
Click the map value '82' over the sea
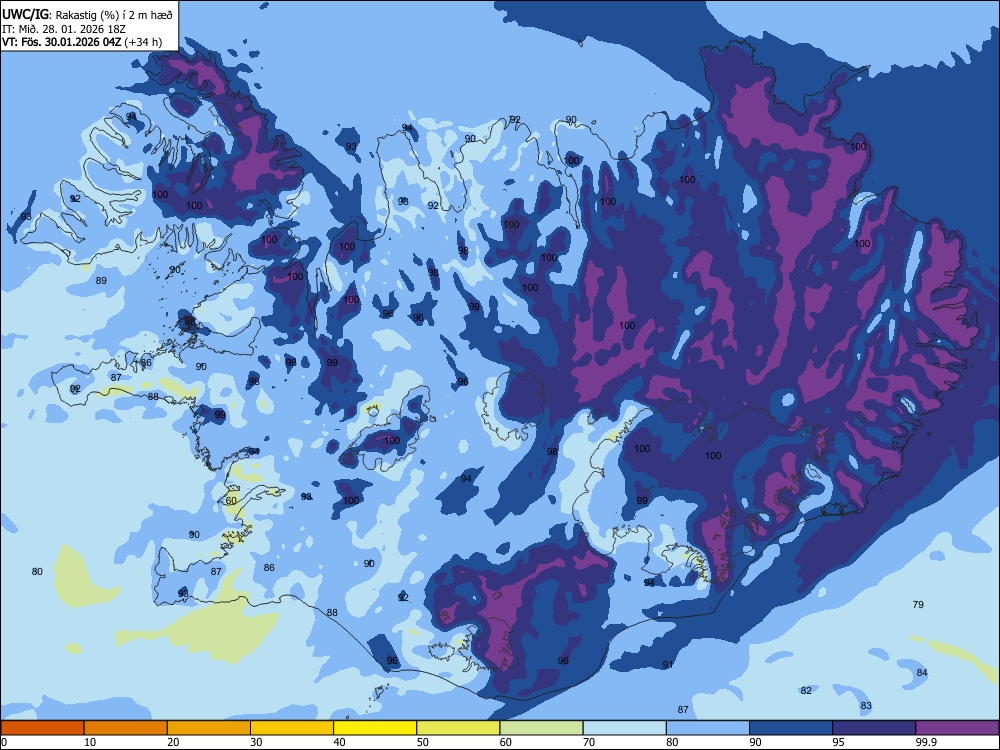(x=806, y=690)
